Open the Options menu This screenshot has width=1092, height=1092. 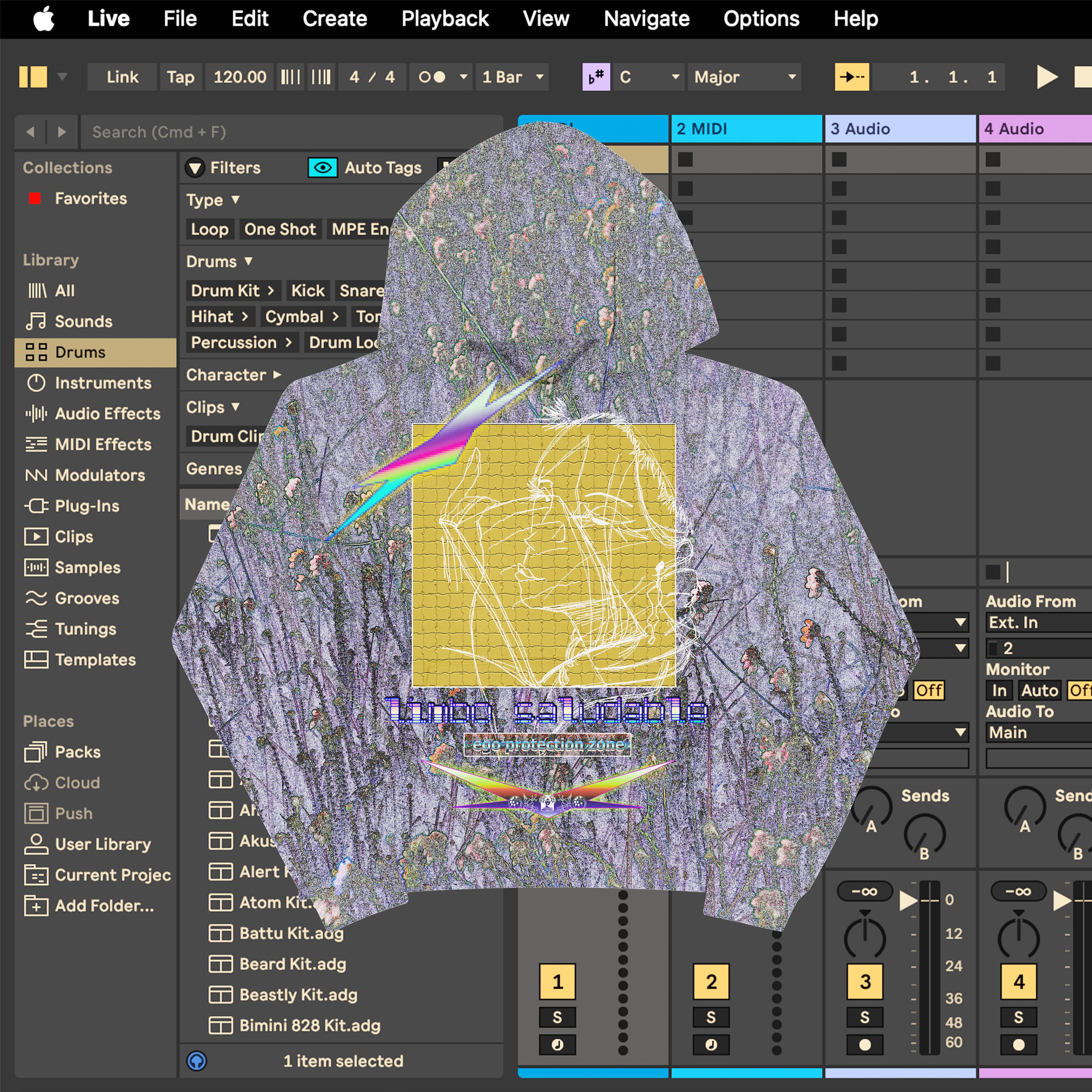(x=761, y=19)
